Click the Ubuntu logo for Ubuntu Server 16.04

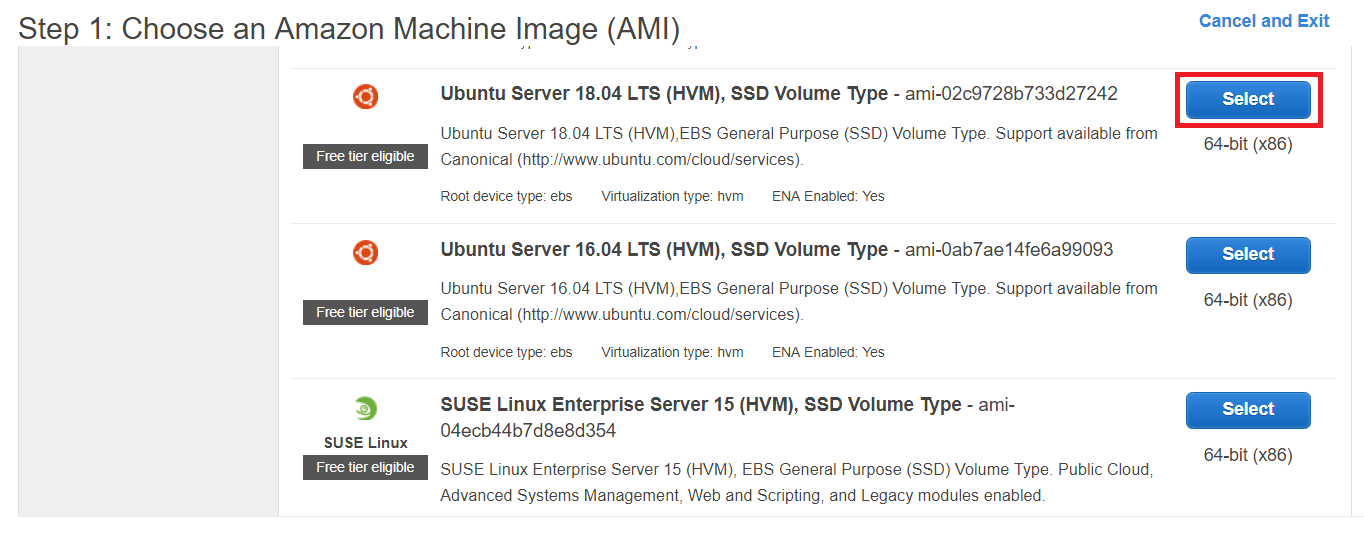pos(366,253)
